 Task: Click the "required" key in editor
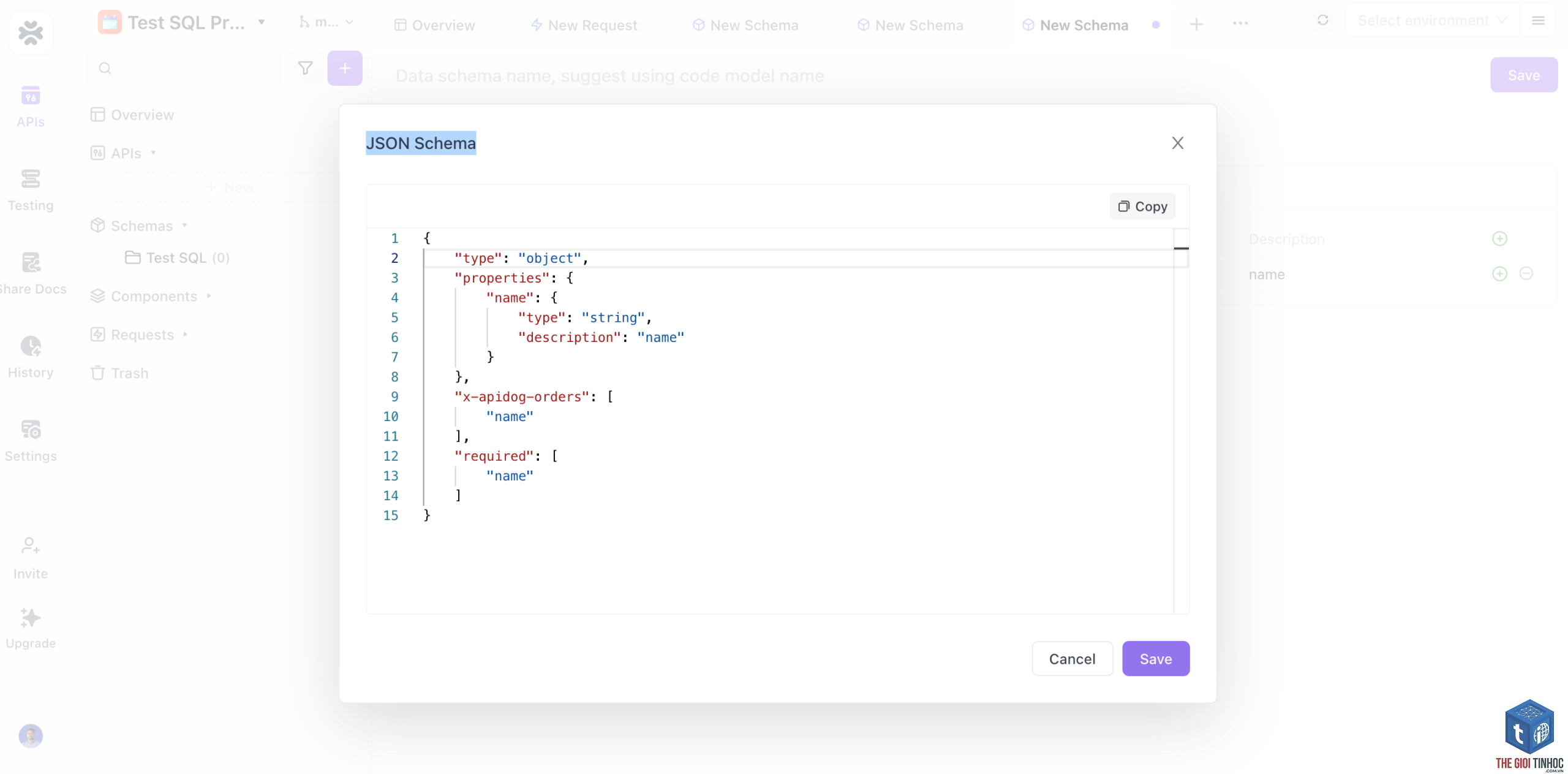coord(494,456)
